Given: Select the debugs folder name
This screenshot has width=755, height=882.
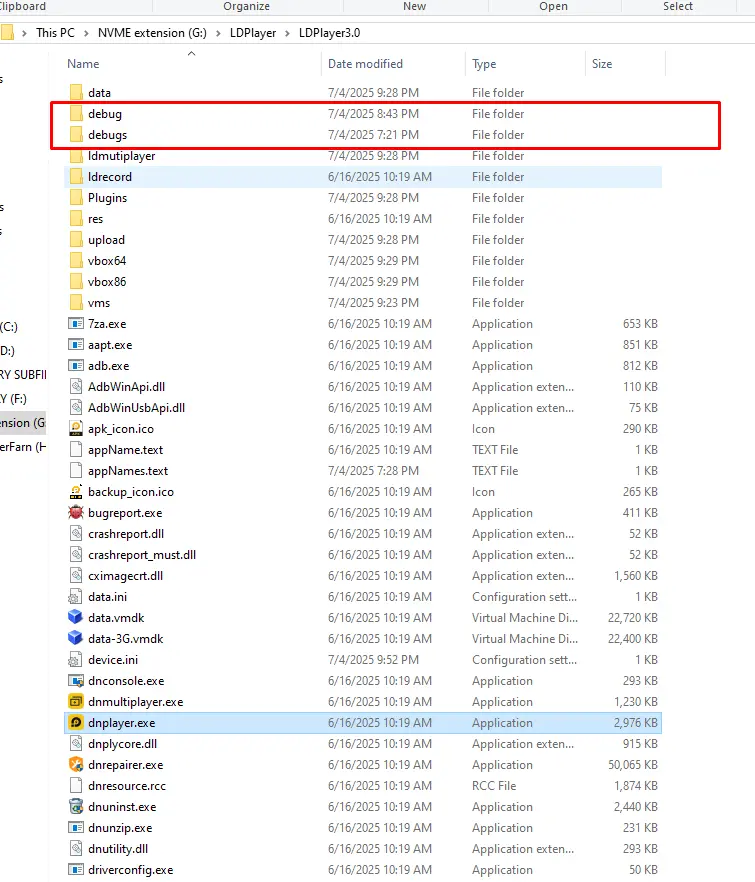Looking at the screenshot, I should 107,134.
